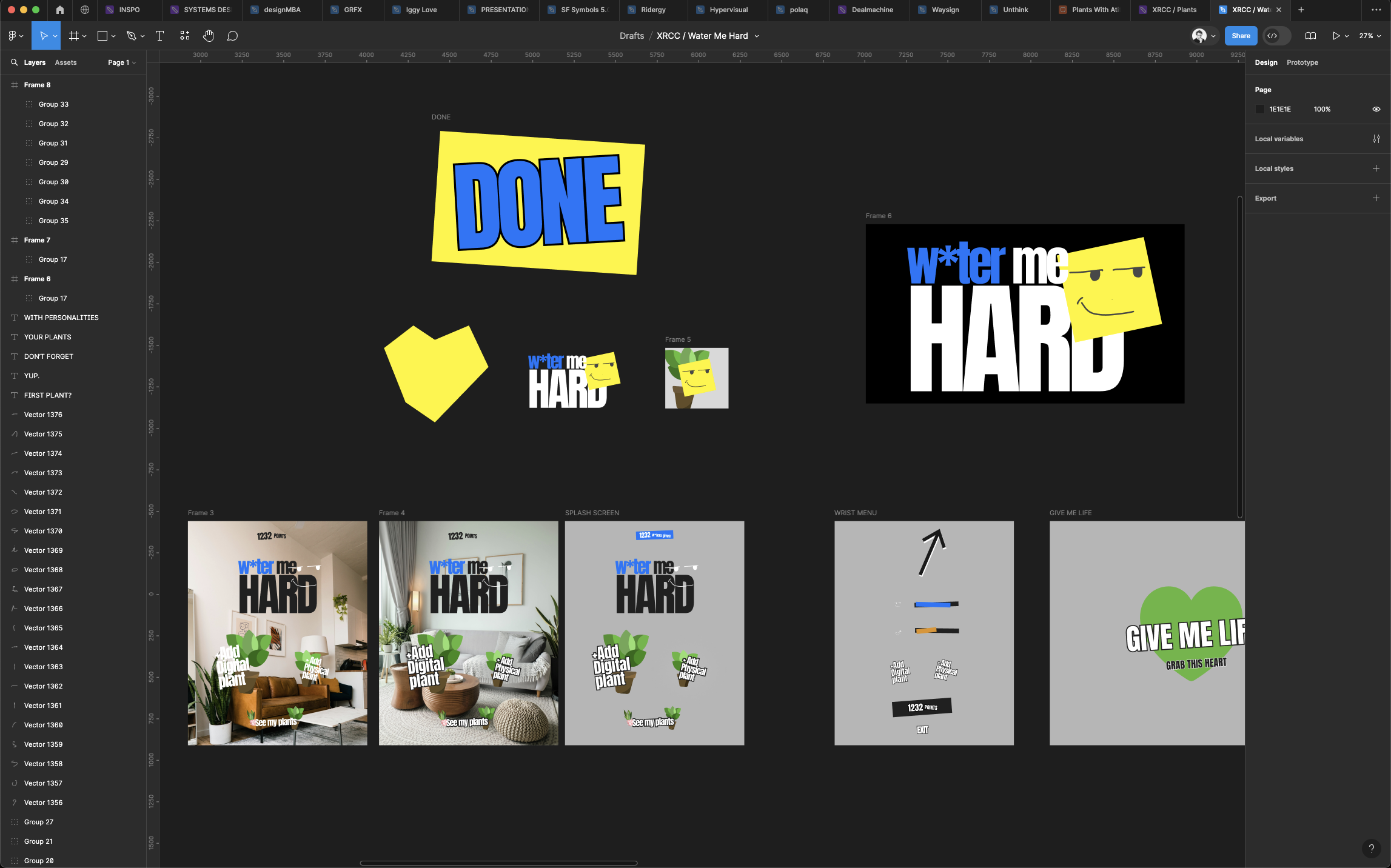Image resolution: width=1391 pixels, height=868 pixels.
Task: Select the Hand tool
Action: click(x=208, y=36)
